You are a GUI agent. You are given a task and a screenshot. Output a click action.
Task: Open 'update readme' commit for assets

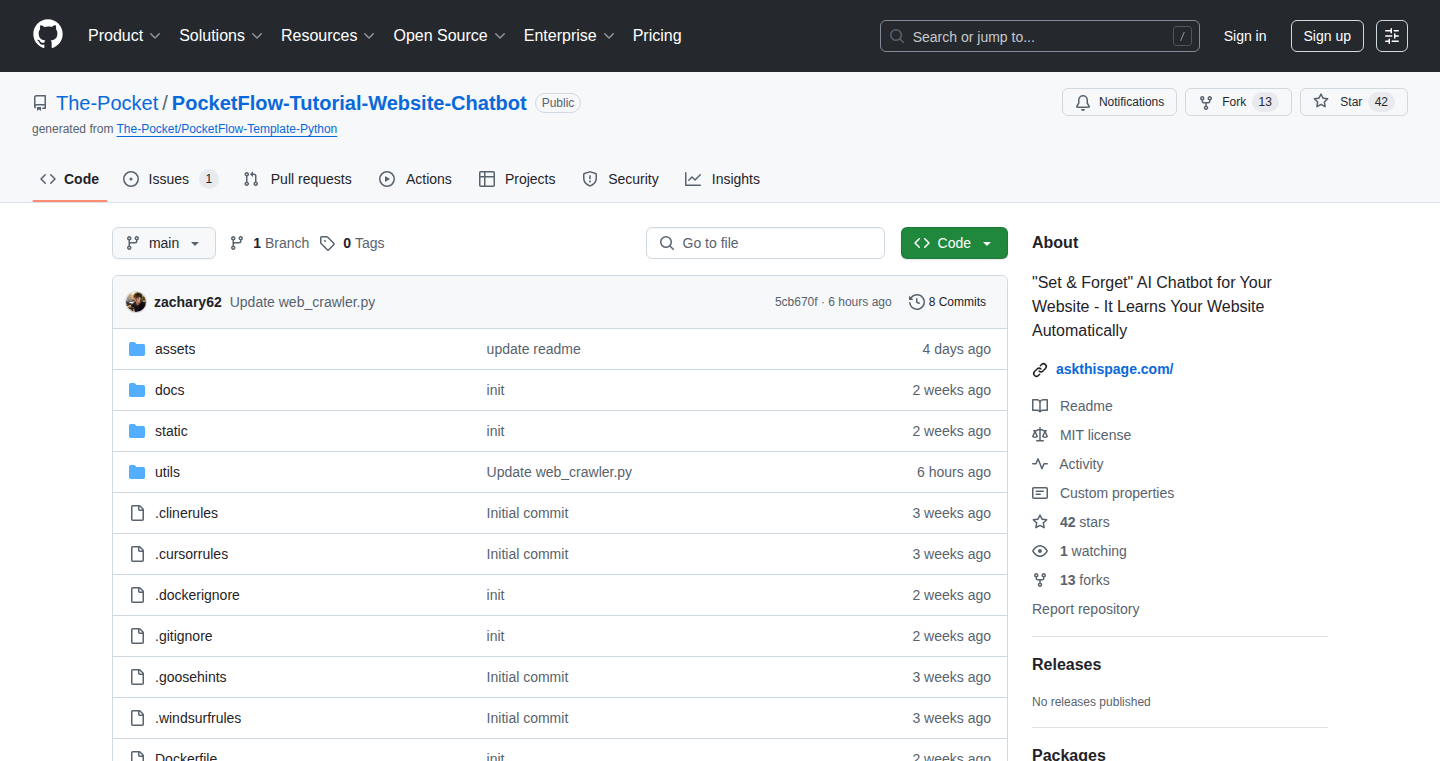(534, 349)
